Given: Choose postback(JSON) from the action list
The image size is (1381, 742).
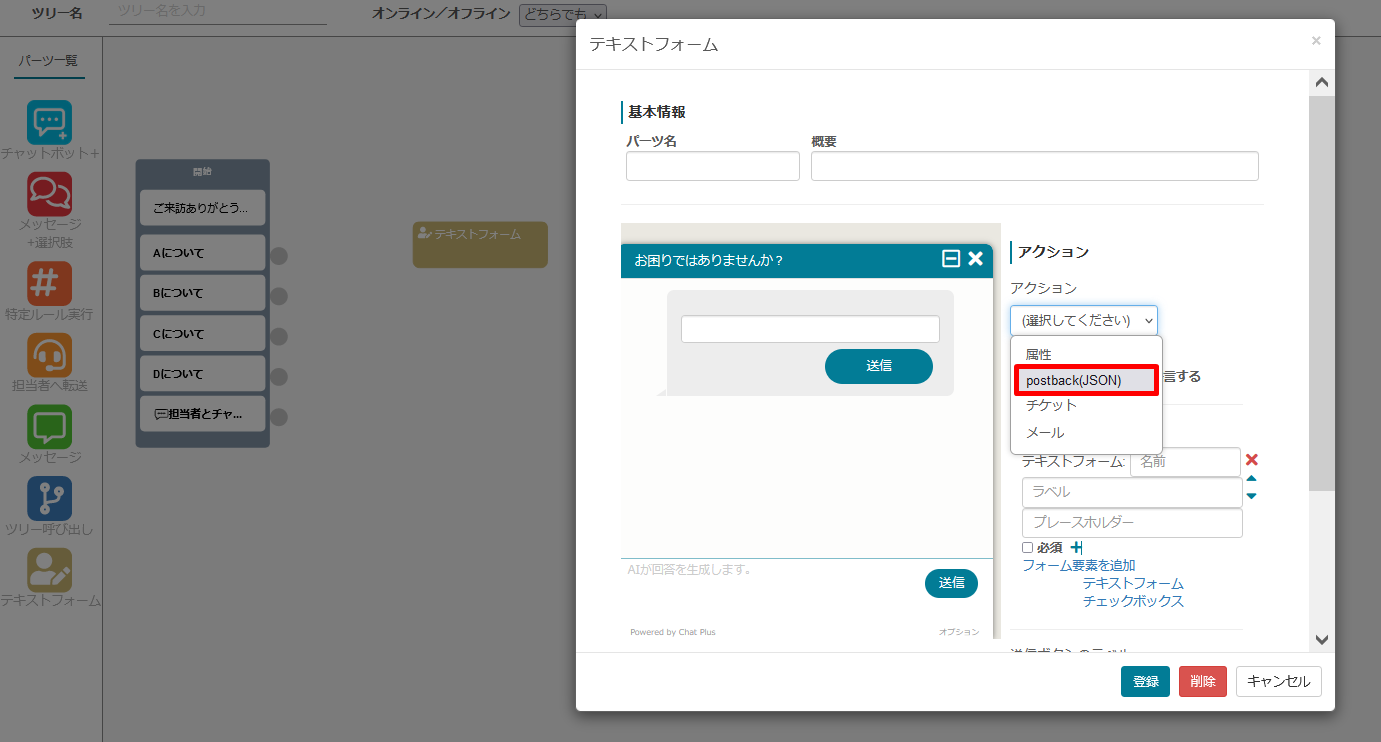Looking at the screenshot, I should click(x=1086, y=380).
